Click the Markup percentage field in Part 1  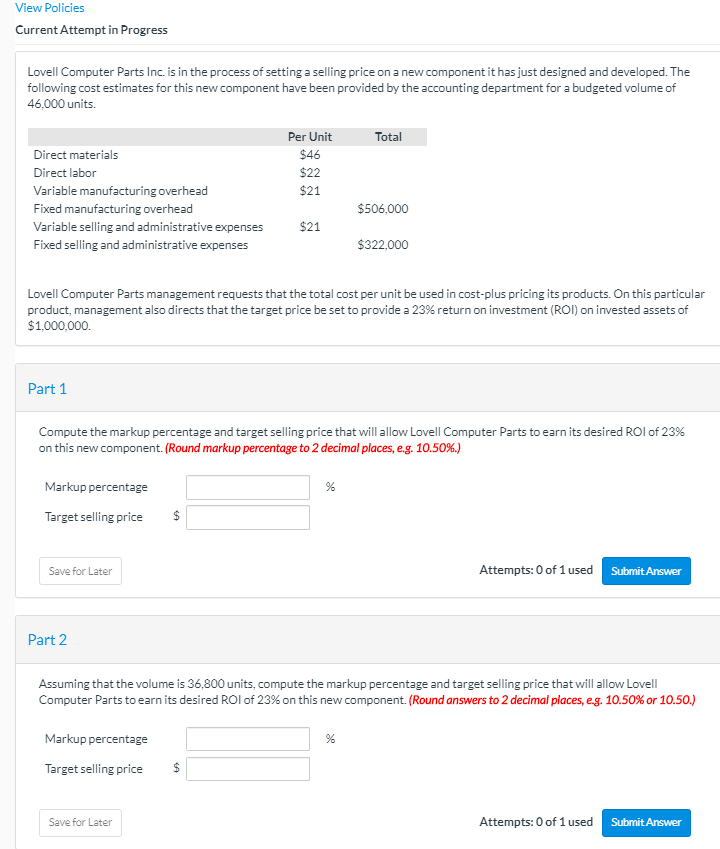tap(247, 487)
